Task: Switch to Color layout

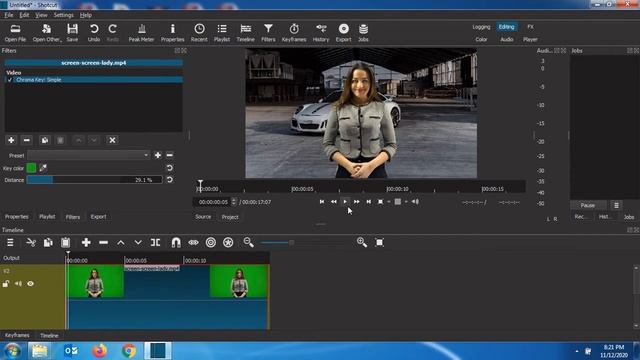Action: point(481,40)
